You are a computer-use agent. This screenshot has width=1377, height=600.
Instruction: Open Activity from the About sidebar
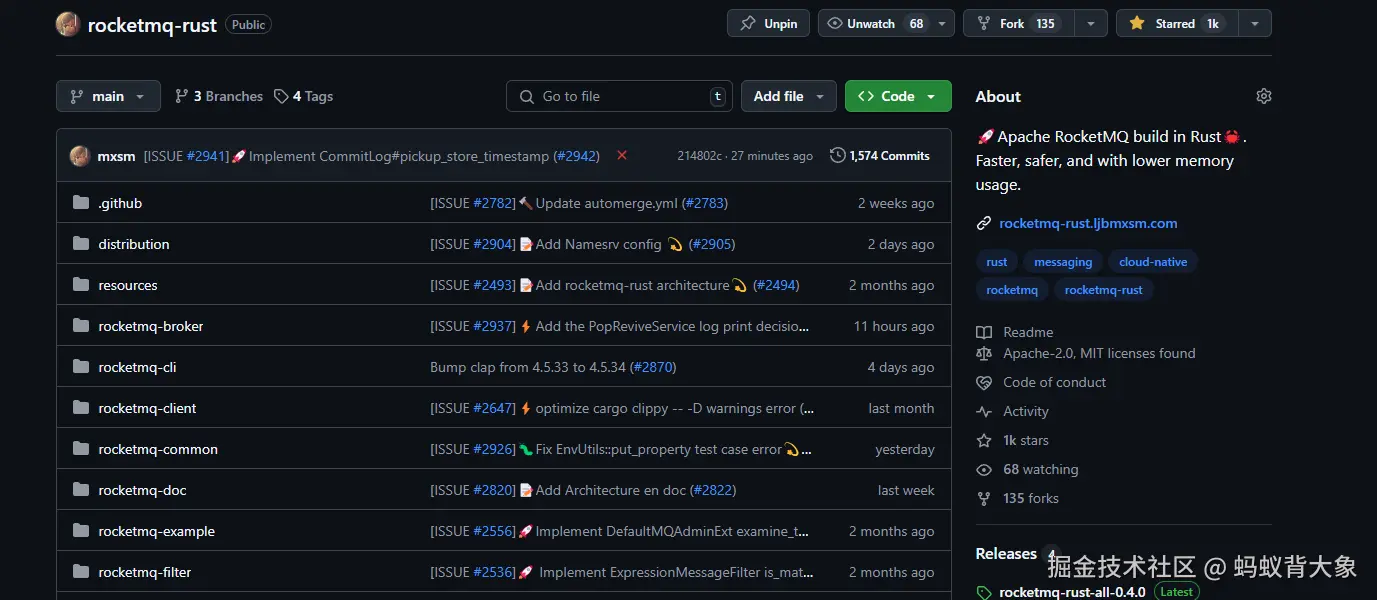pyautogui.click(x=1025, y=411)
